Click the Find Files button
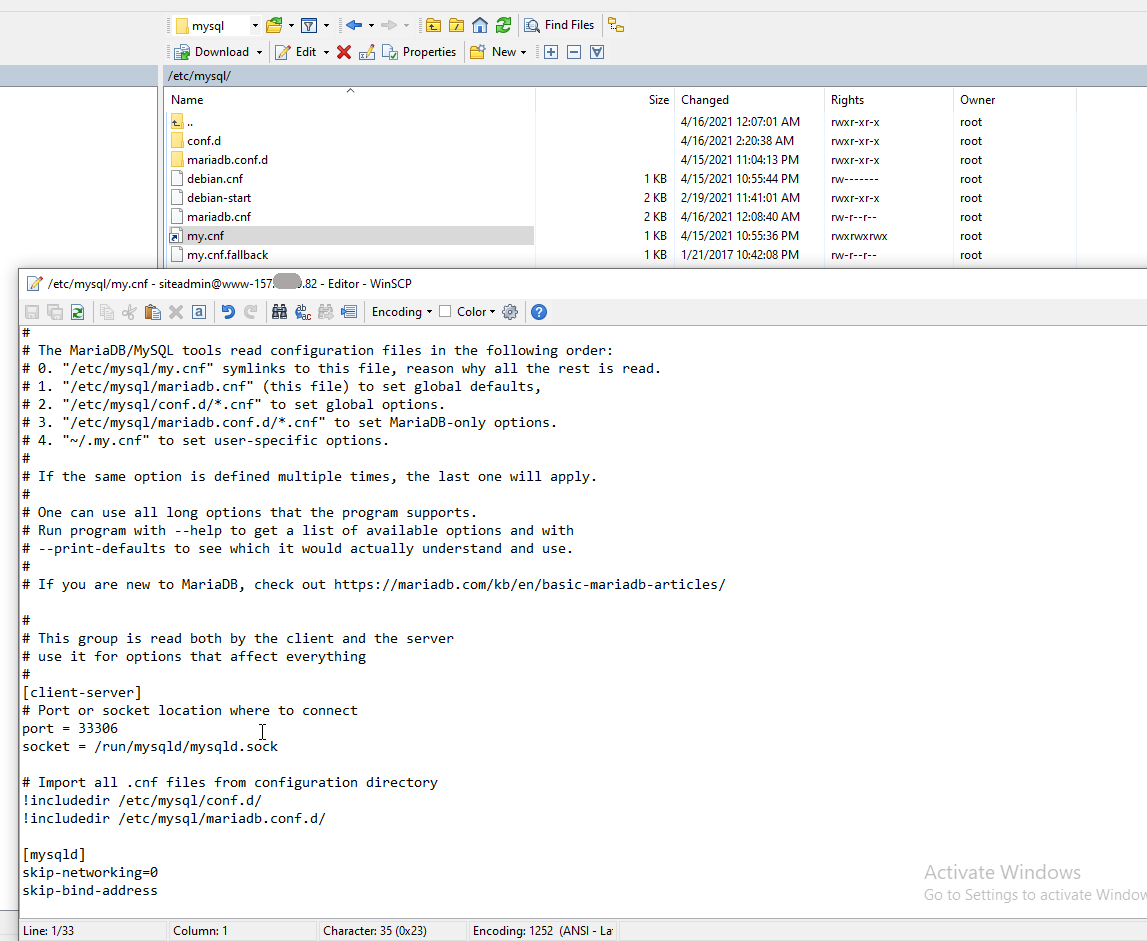The height and width of the screenshot is (941, 1147). [560, 26]
